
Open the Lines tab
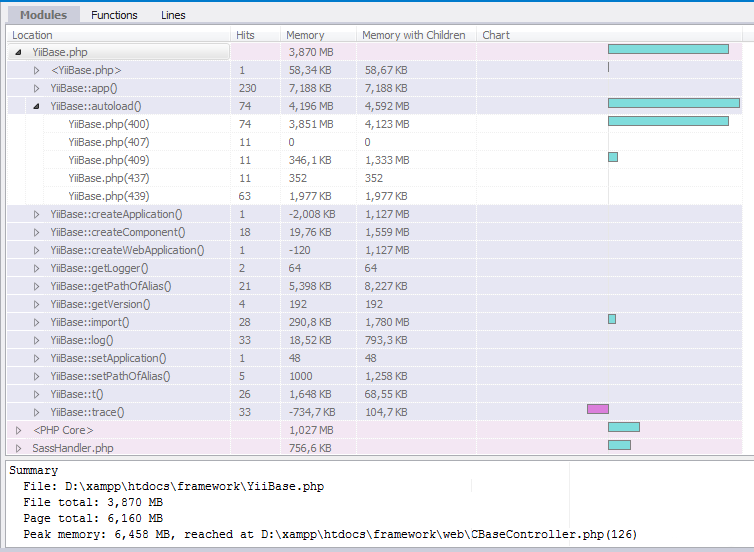[x=173, y=15]
